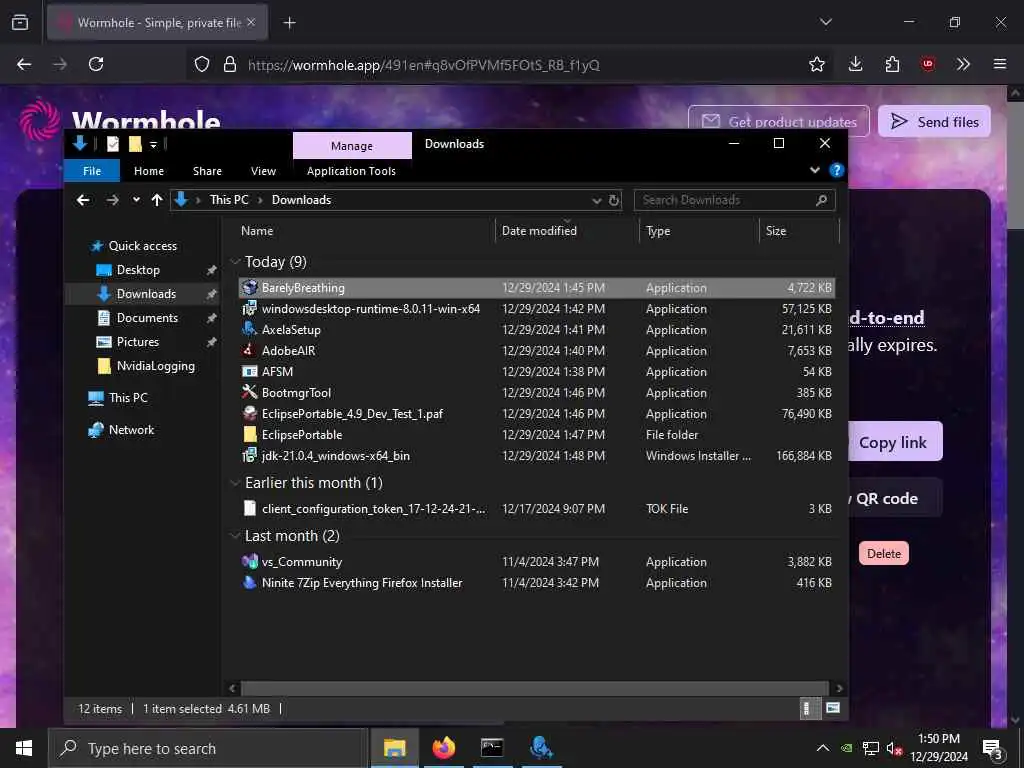Open Documents in the navigation pane
The image size is (1024, 768).
147,318
